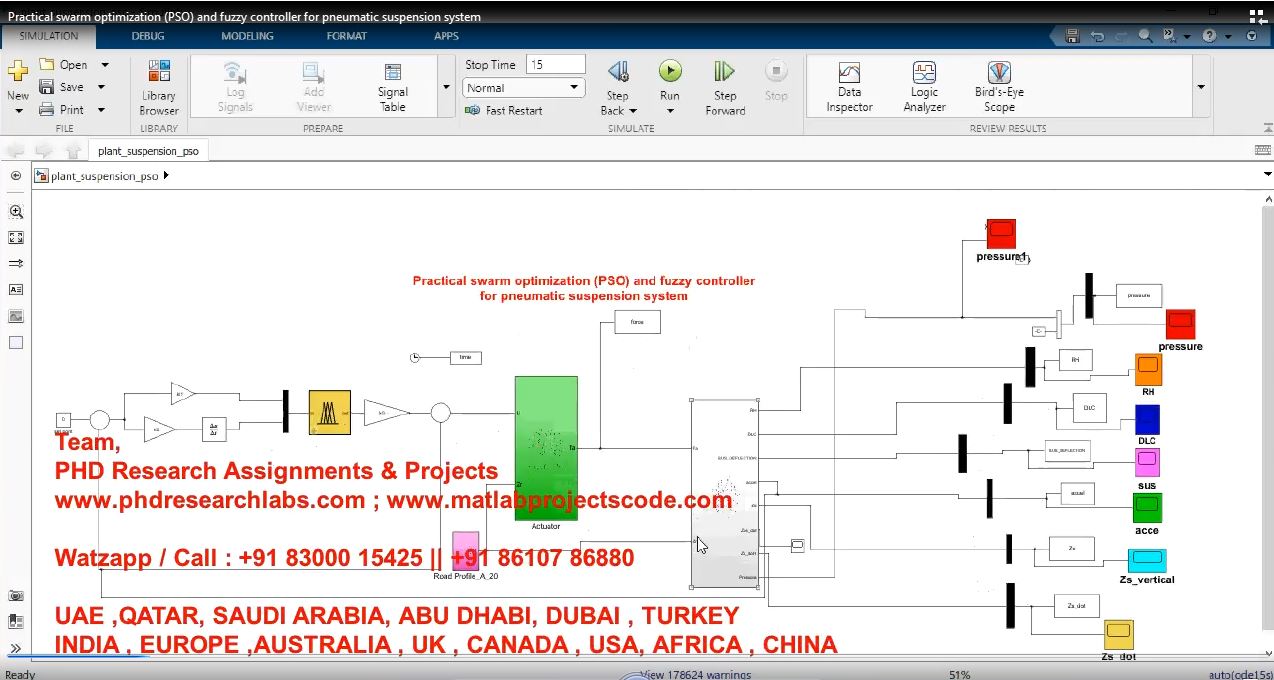The image size is (1274, 680).
Task: Expand the Save options dropdown arrow
Action: [102, 87]
